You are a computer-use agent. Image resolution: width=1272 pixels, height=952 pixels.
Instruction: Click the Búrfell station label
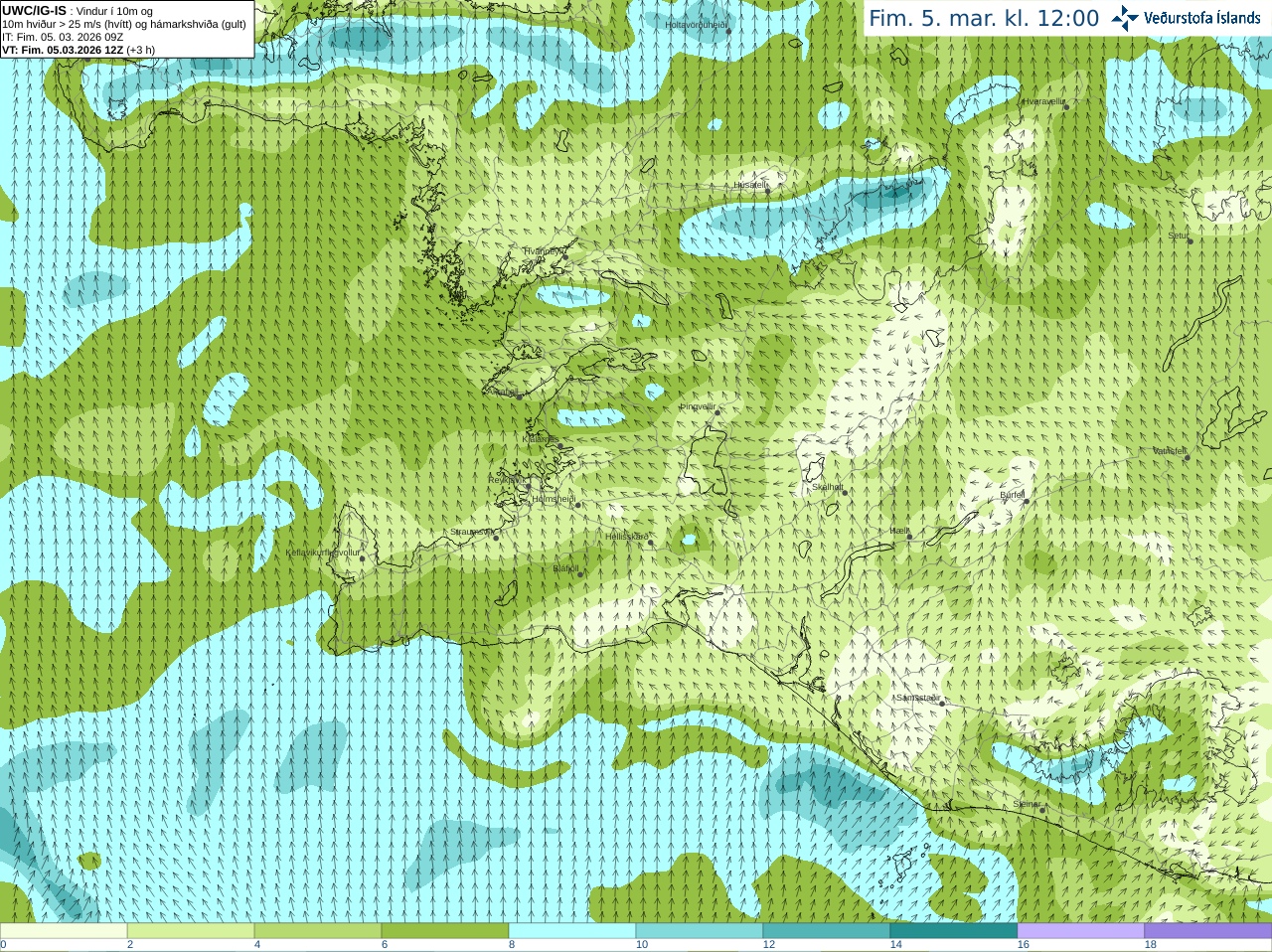pyautogui.click(x=1013, y=494)
